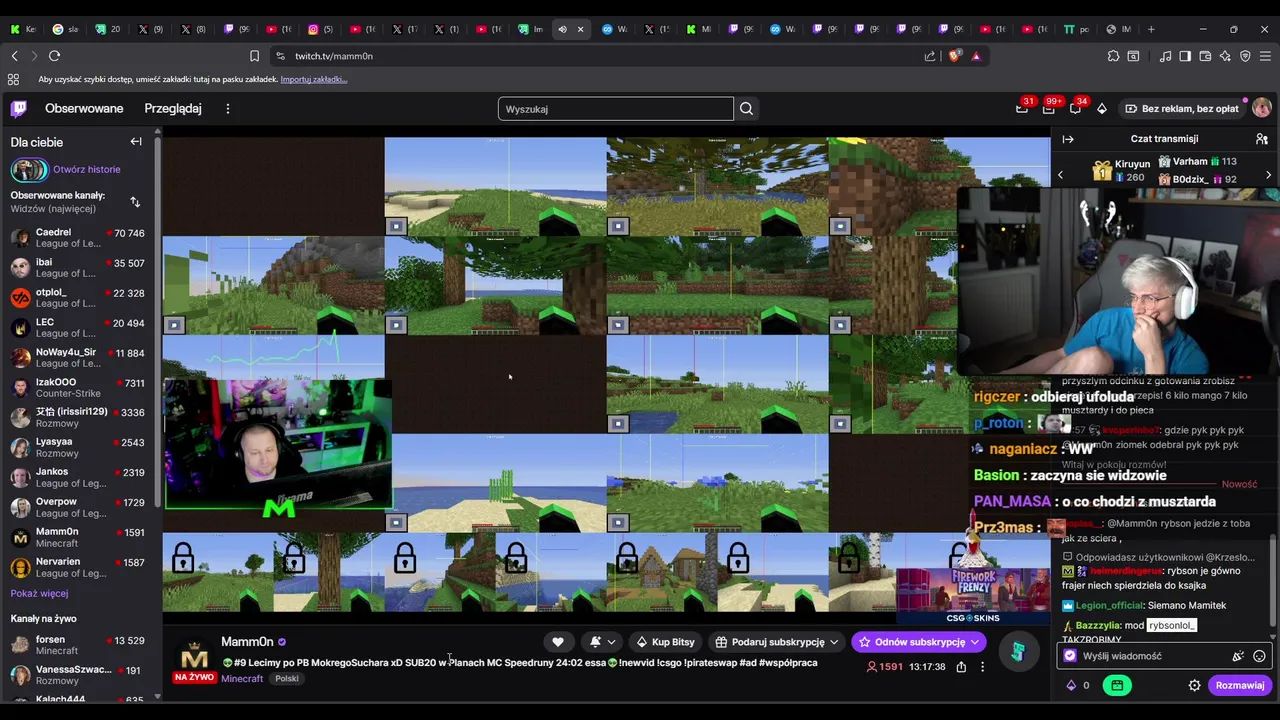Click the search magnifier button
This screenshot has width=1280, height=720.
click(746, 109)
